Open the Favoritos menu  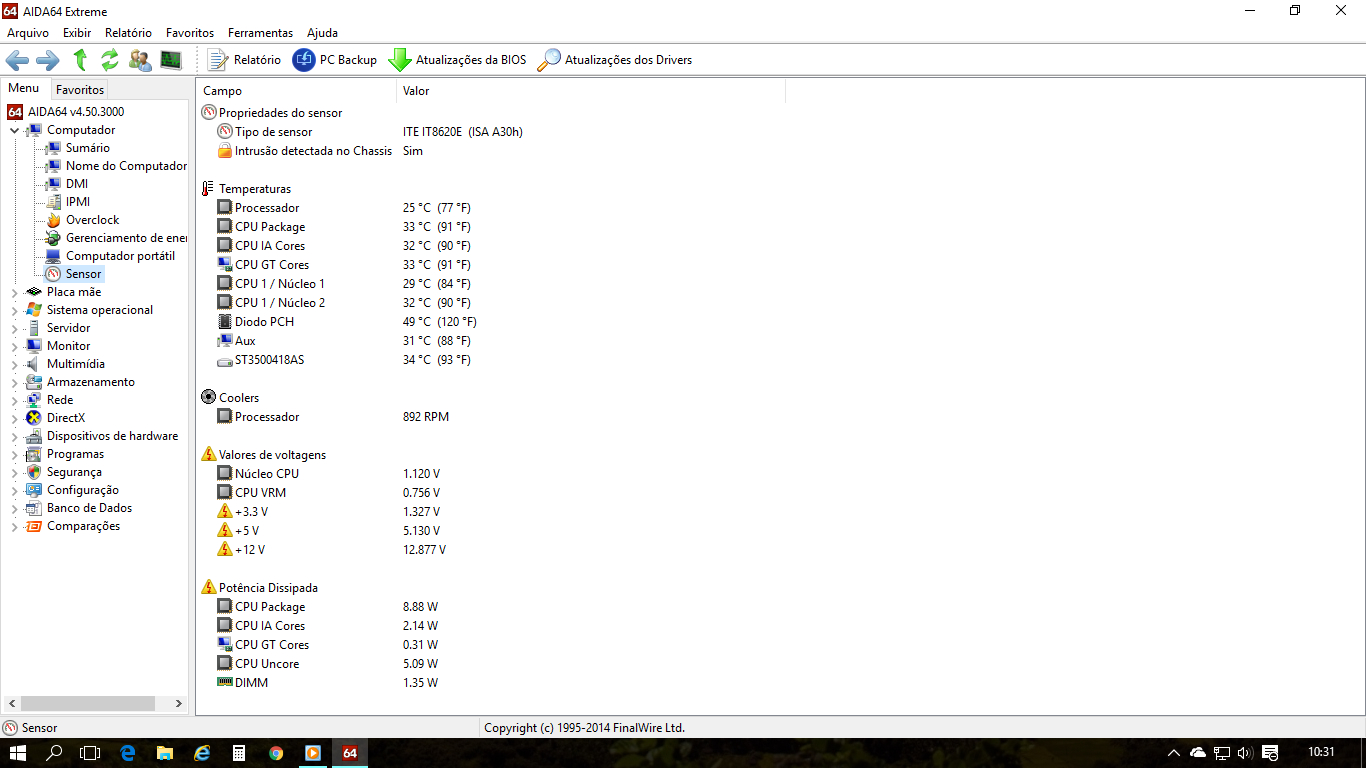click(190, 33)
